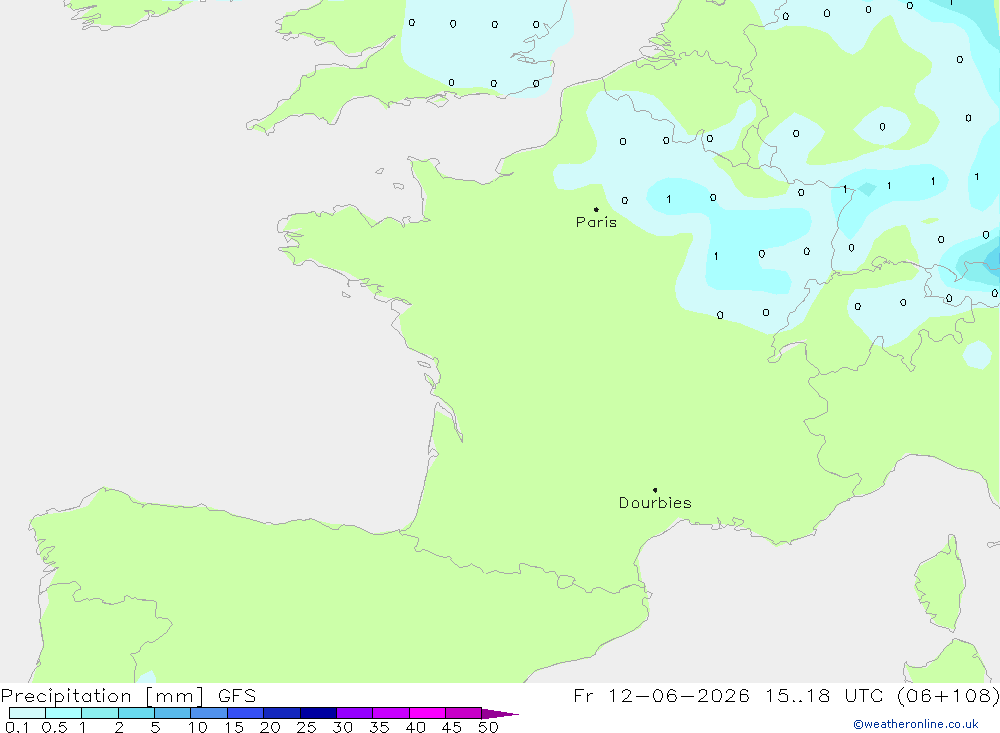Select the 25–30 mm legend swatch
Image resolution: width=1000 pixels, height=733 pixels.
pos(318,713)
